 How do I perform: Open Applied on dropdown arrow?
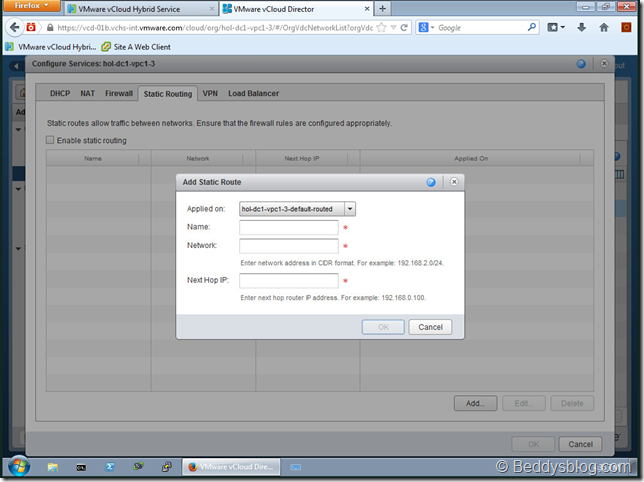pos(350,209)
